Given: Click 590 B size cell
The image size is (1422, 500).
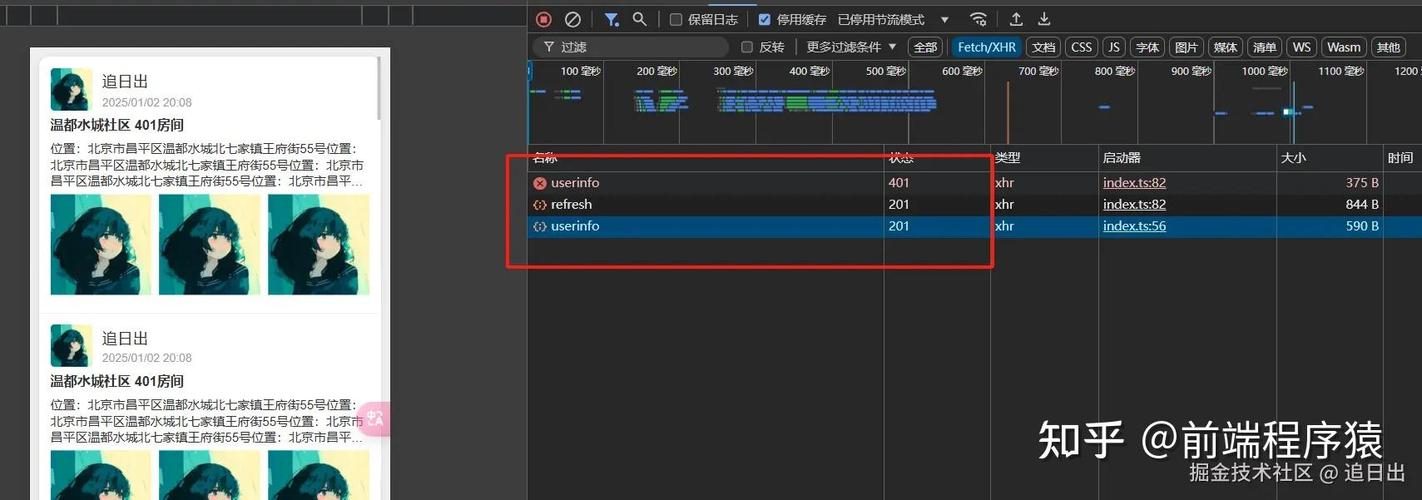Looking at the screenshot, I should (1362, 226).
